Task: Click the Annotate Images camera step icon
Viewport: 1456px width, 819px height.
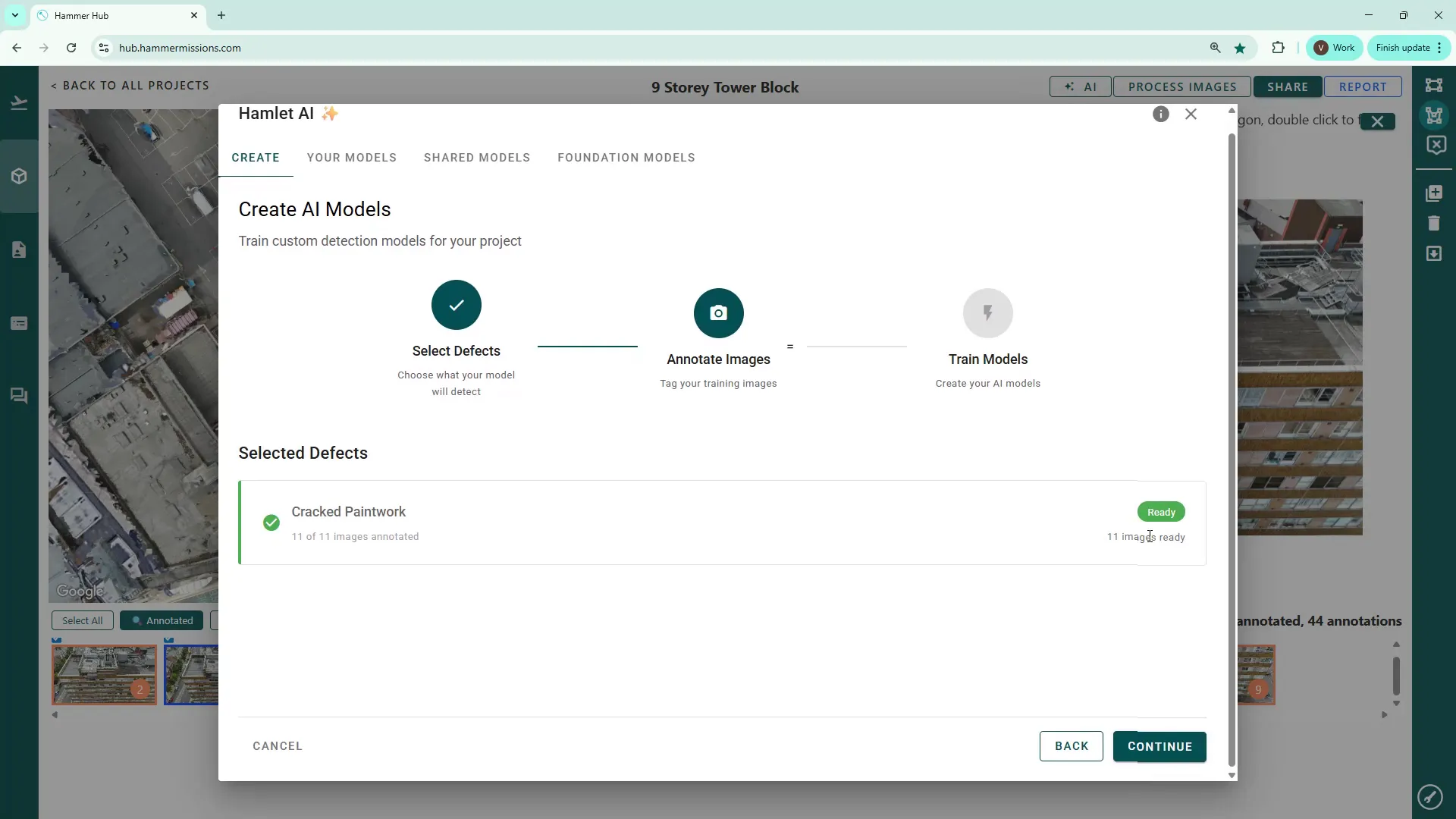Action: (718, 313)
